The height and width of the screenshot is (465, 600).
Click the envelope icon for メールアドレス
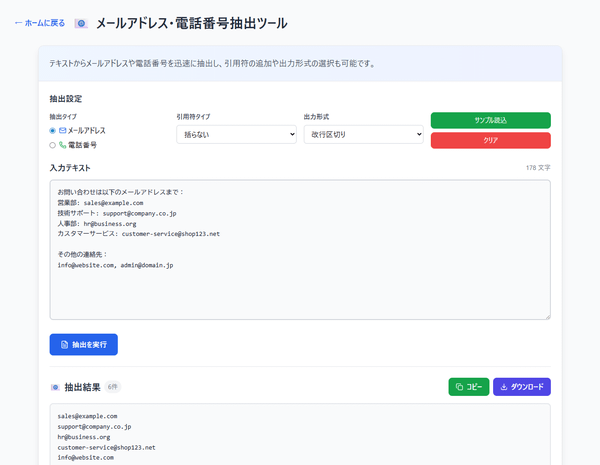[62, 131]
